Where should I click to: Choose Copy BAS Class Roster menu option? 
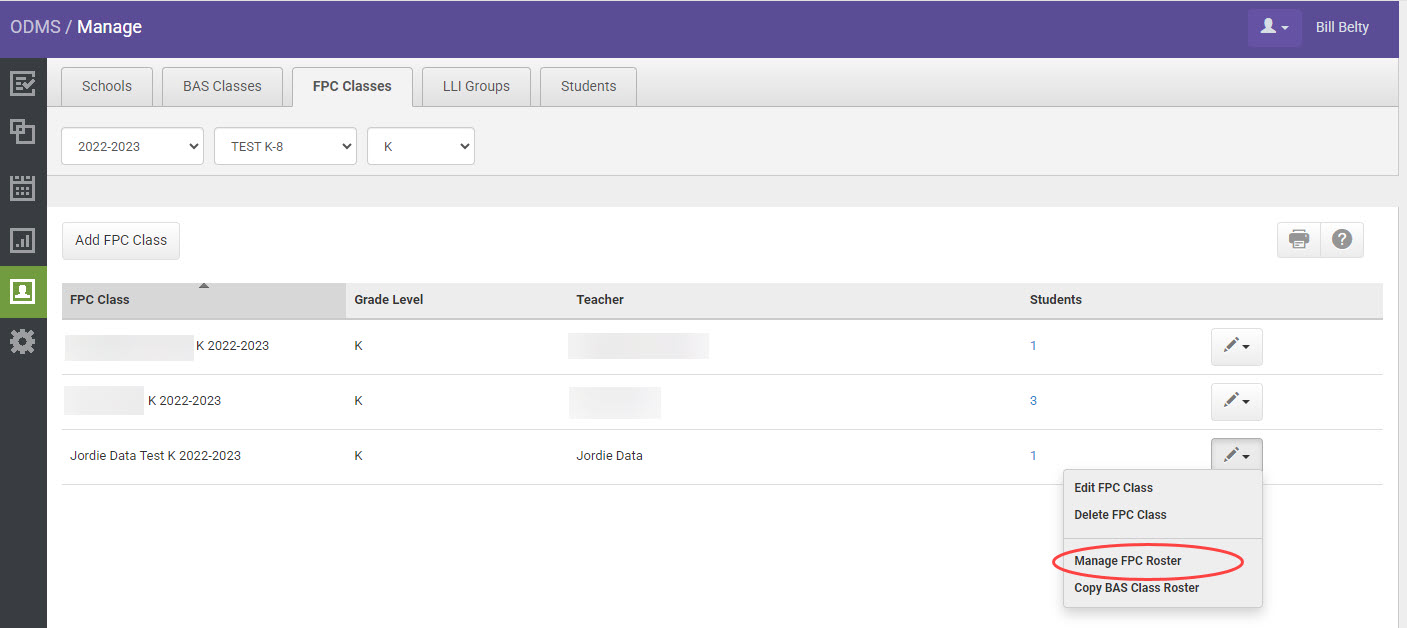click(x=1136, y=587)
